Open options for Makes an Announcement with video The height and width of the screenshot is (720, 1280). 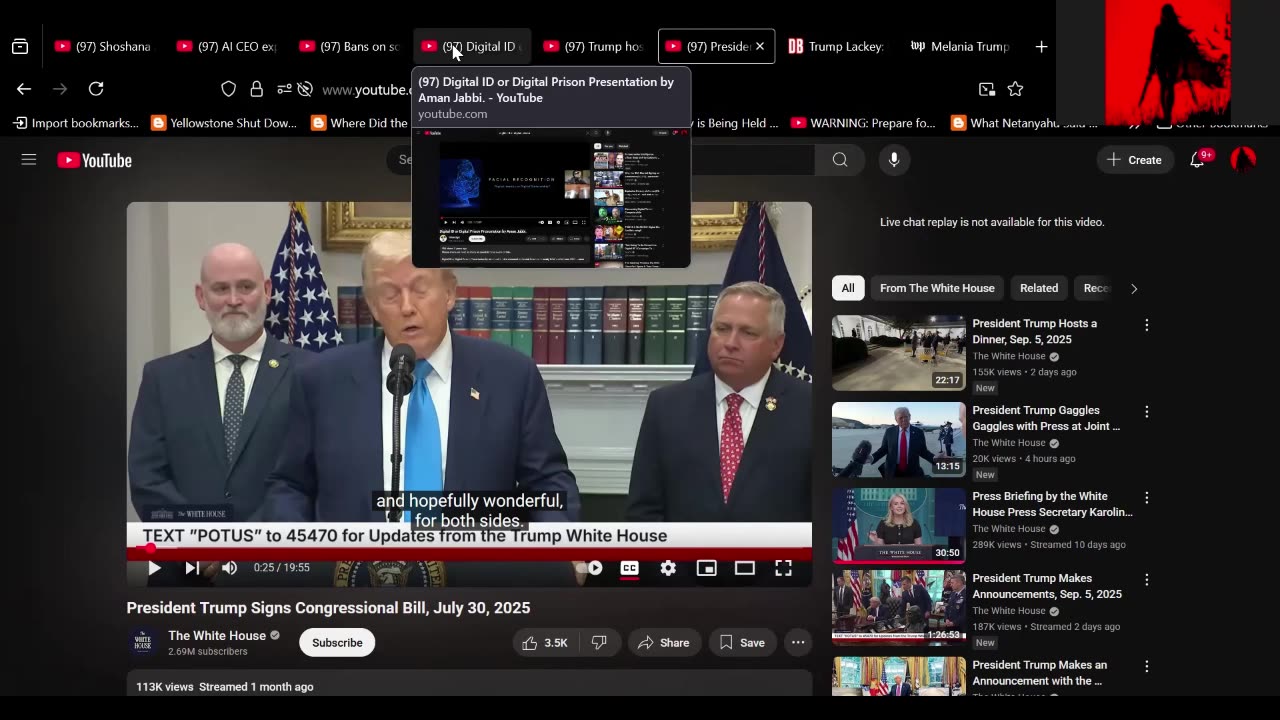coord(1147,666)
